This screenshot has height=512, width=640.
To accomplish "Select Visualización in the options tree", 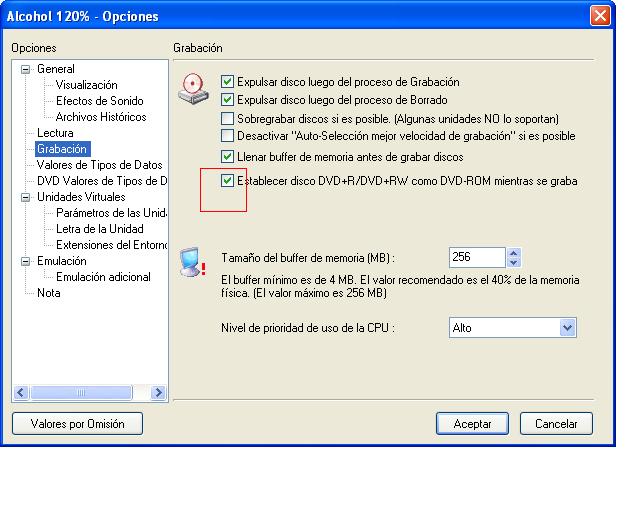I will pos(87,85).
